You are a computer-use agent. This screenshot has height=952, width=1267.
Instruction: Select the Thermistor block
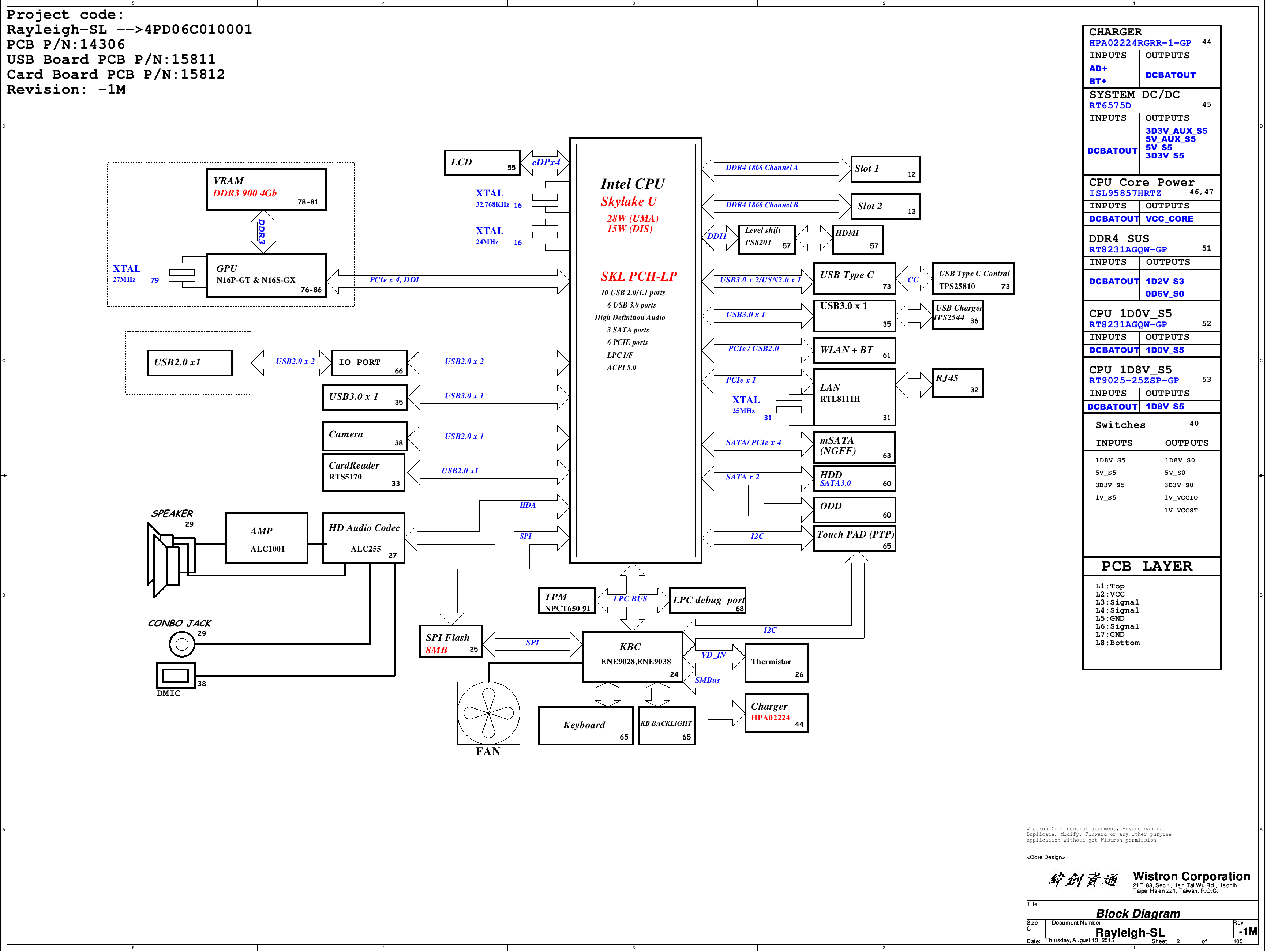coord(776,663)
